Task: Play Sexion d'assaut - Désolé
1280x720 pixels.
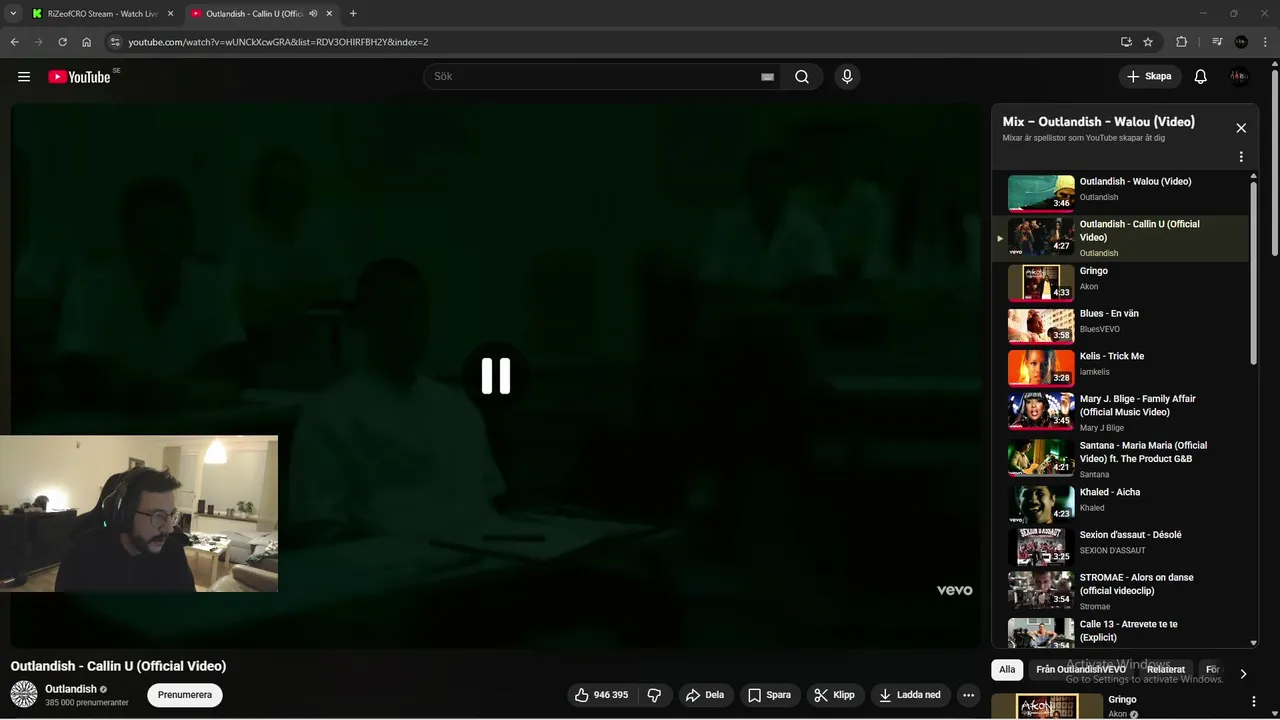Action: 1121,547
